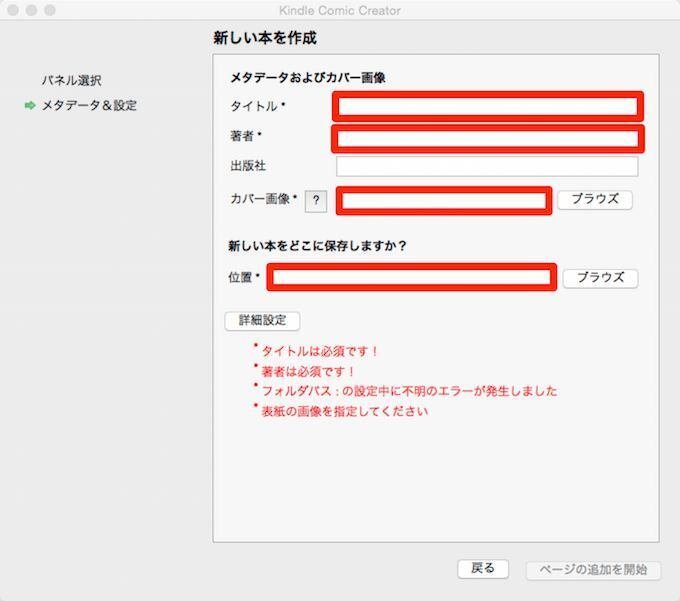Click the 出版社 text input field
This screenshot has height=601, width=680.
coord(487,167)
